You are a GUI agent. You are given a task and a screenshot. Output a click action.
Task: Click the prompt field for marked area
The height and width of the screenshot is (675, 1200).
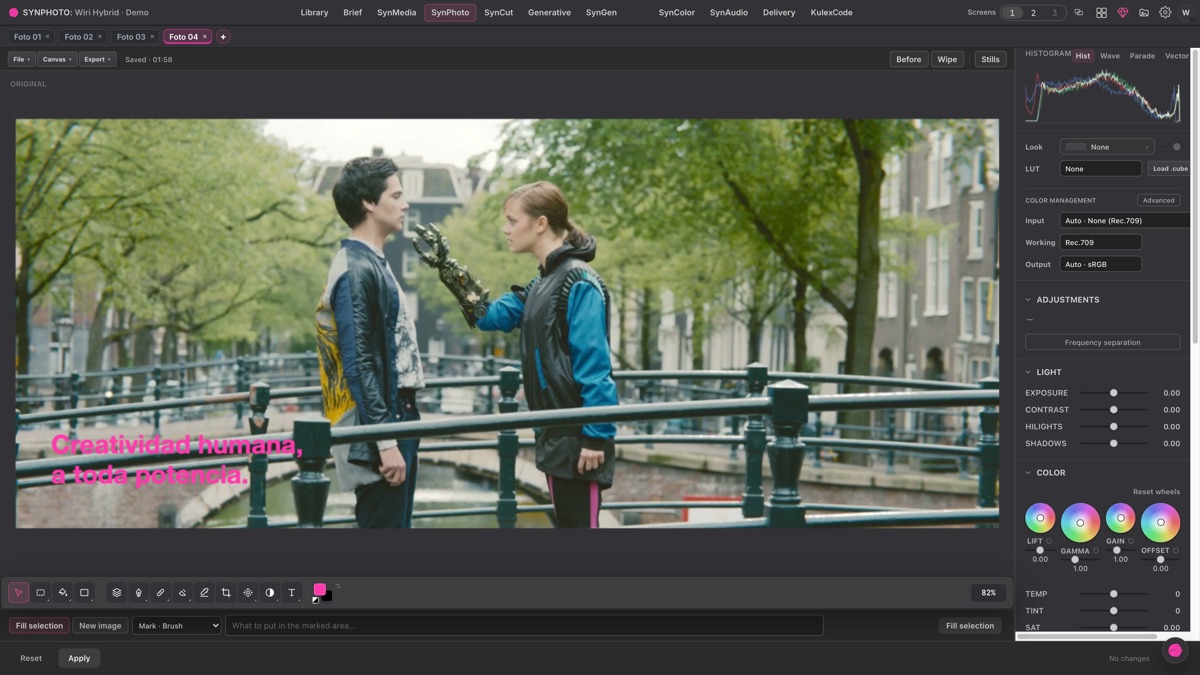[524, 626]
